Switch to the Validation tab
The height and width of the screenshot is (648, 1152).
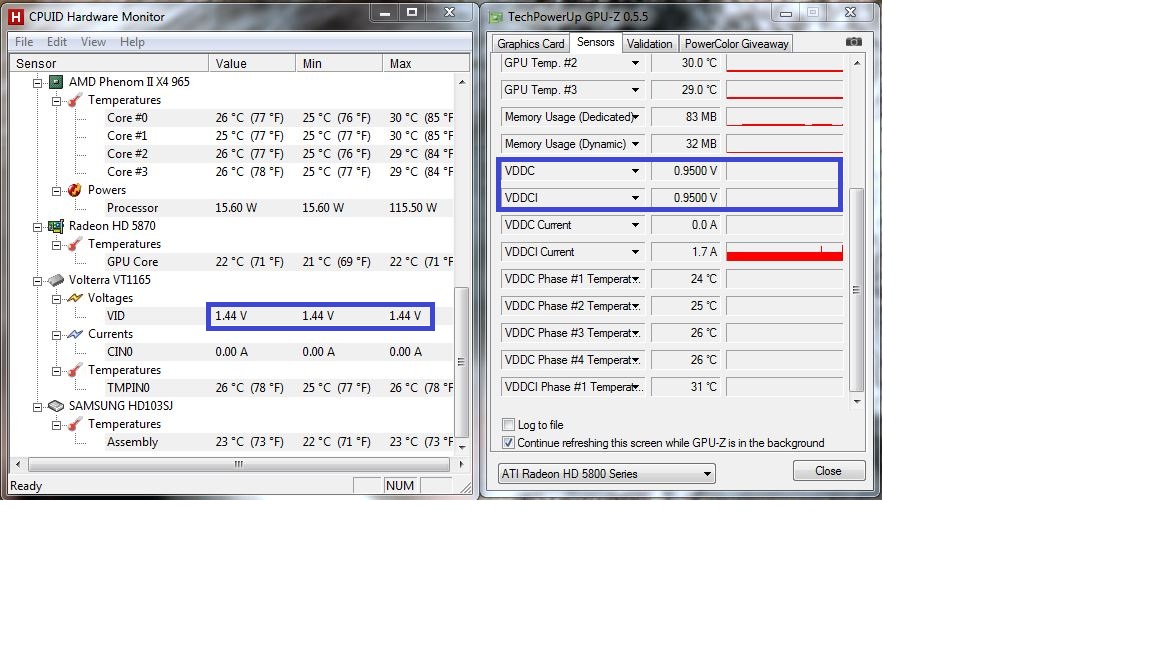[x=649, y=44]
